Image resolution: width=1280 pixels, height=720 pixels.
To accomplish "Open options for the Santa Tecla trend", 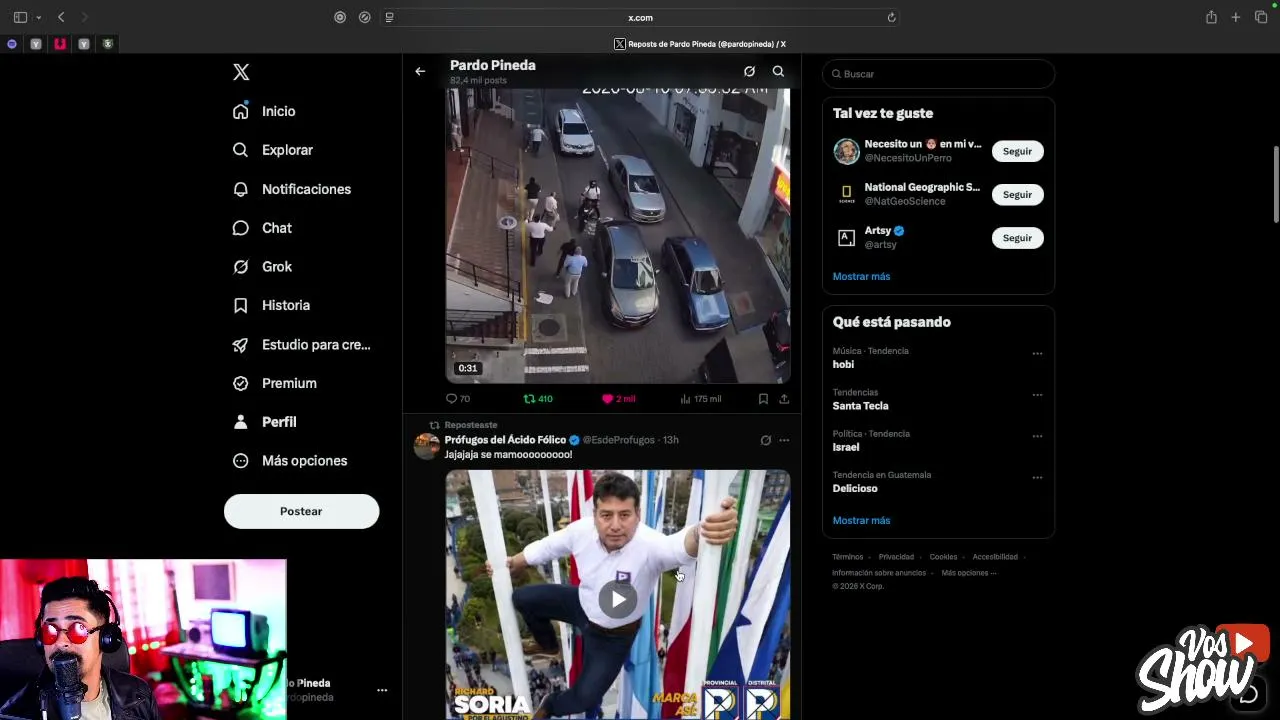I will 1037,395.
